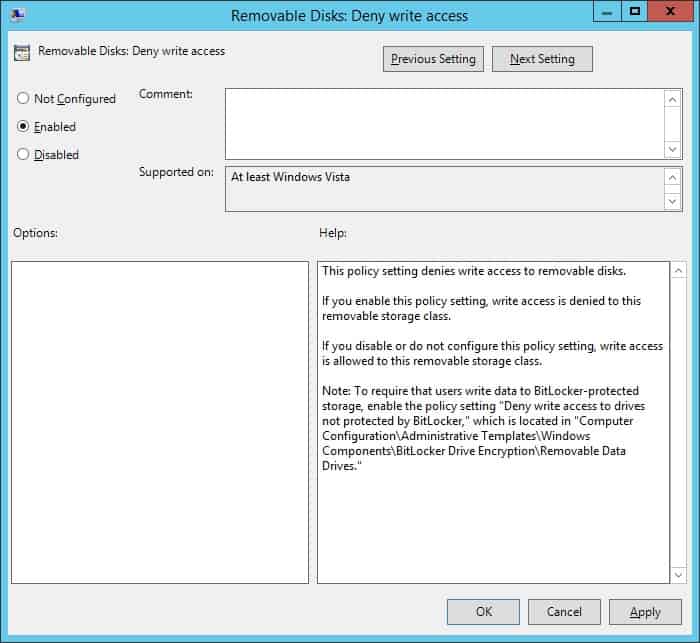Select the Not Configured radio button
The image size is (700, 643).
pos(23,99)
